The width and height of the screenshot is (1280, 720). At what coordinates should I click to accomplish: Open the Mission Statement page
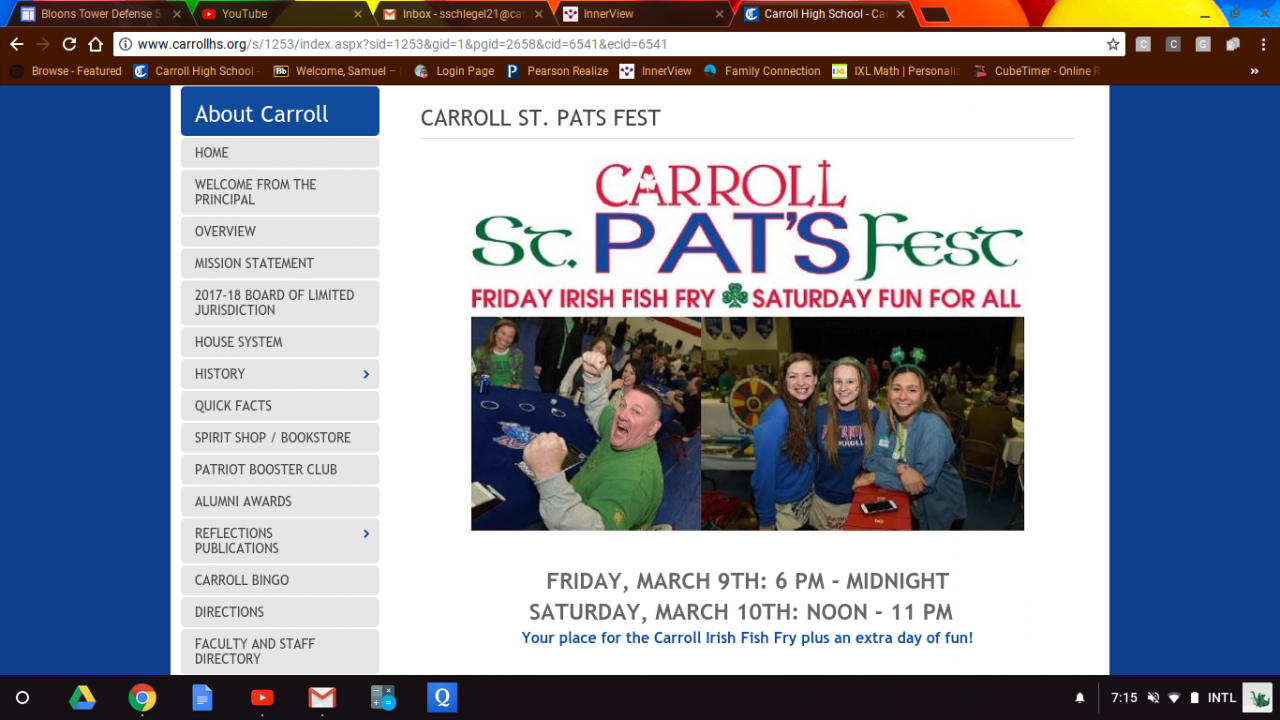click(x=280, y=263)
